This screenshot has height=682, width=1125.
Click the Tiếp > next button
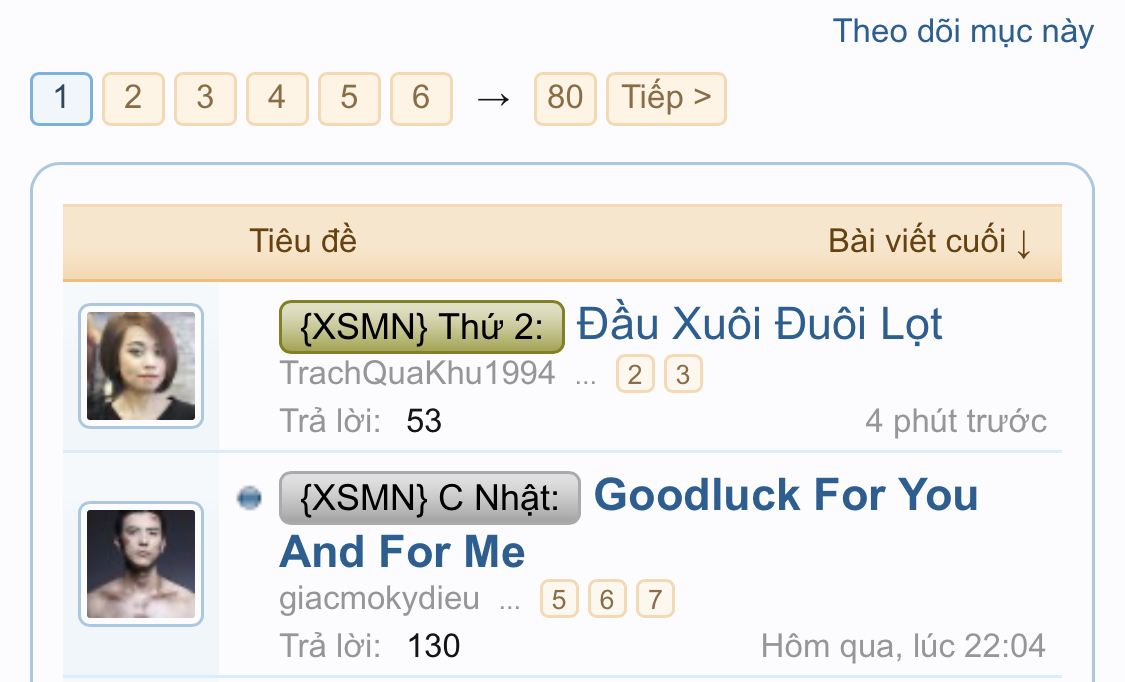(x=666, y=98)
